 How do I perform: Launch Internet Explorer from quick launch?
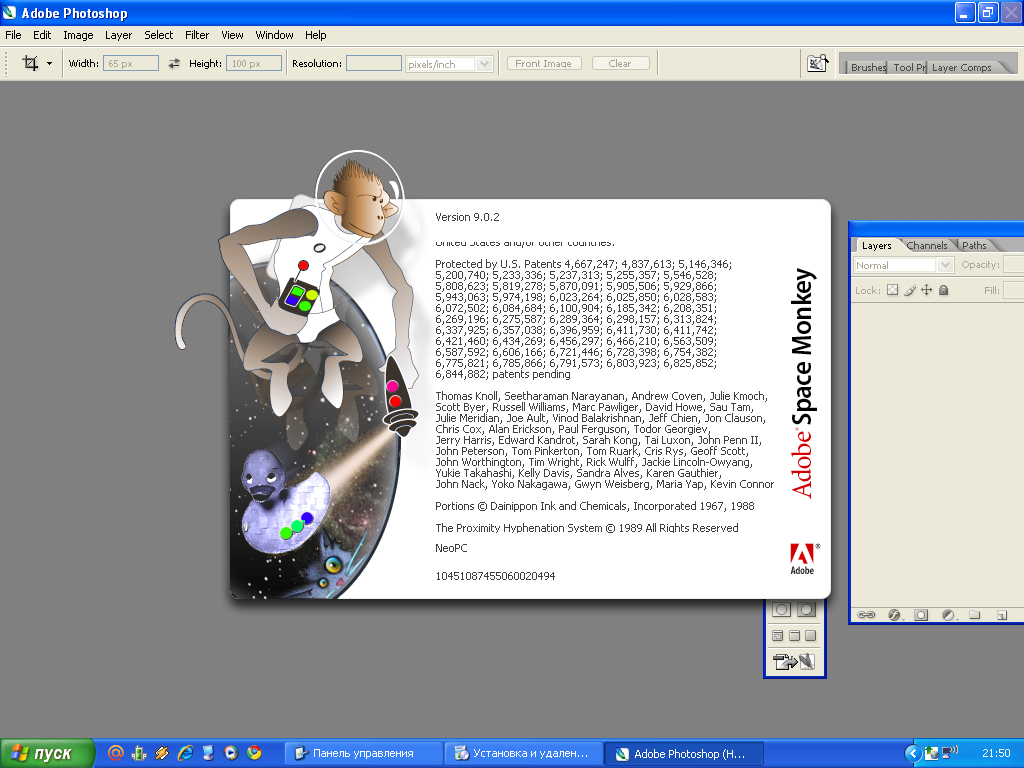185,753
